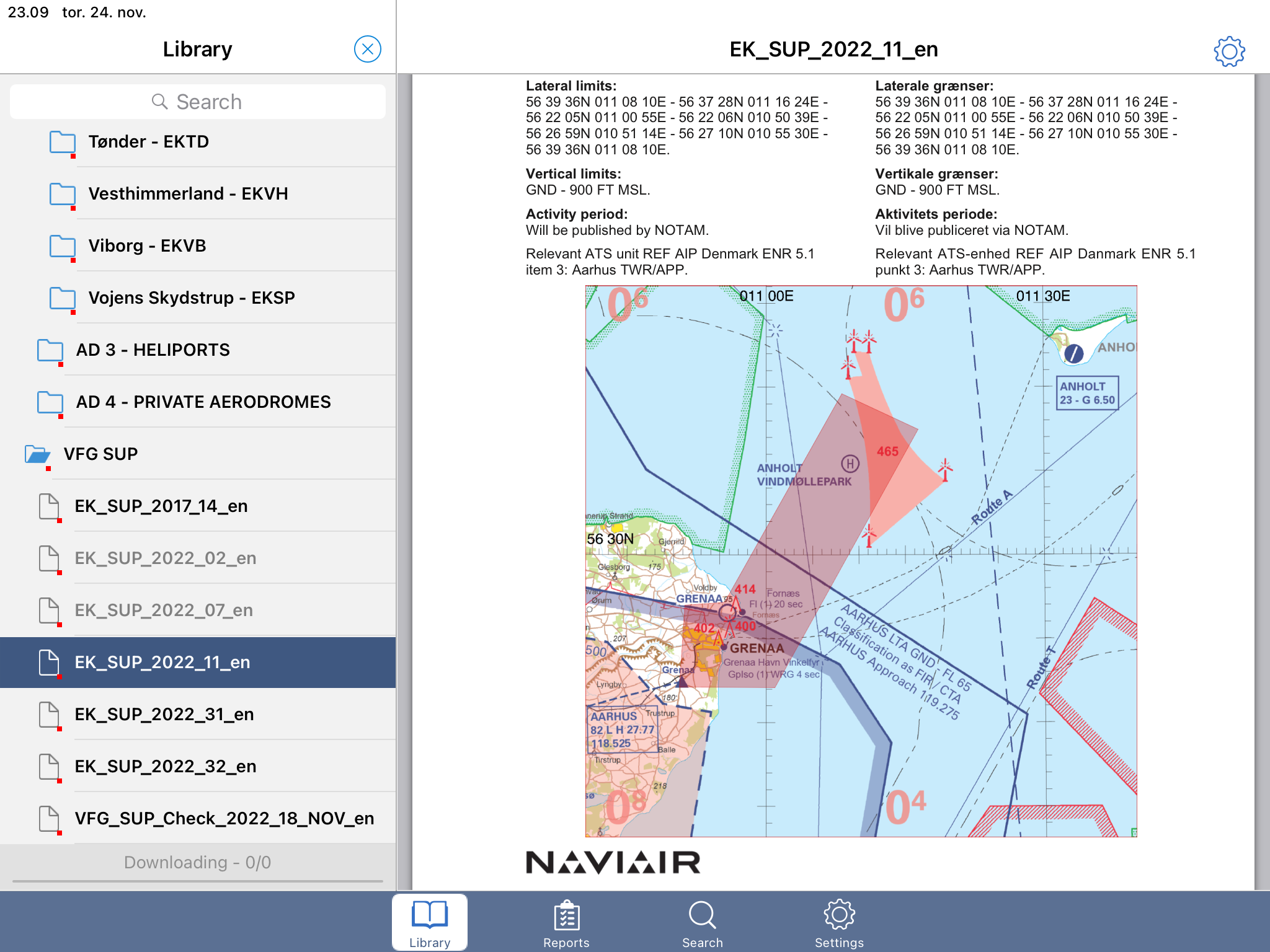1270x952 pixels.
Task: Click the NAVIAIR logo
Action: click(x=613, y=862)
